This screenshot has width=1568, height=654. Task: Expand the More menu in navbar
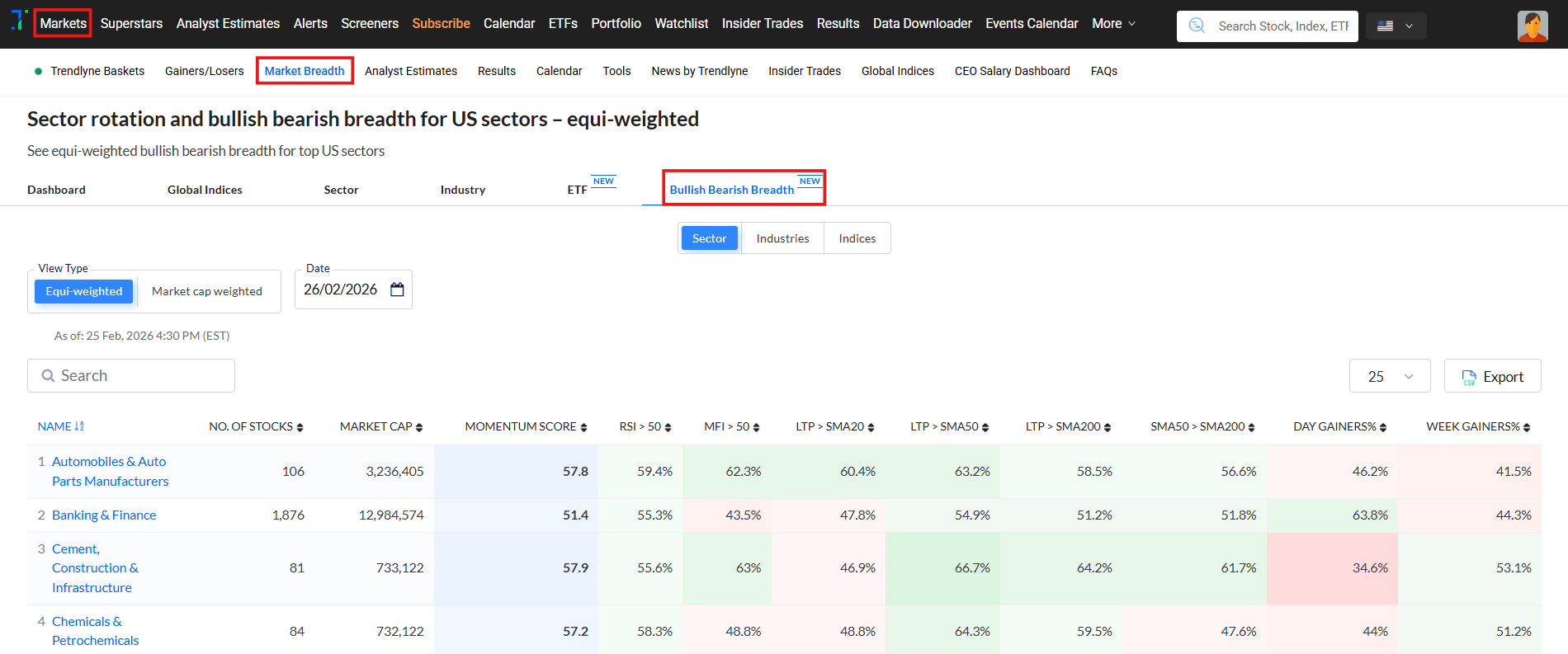point(1113,24)
